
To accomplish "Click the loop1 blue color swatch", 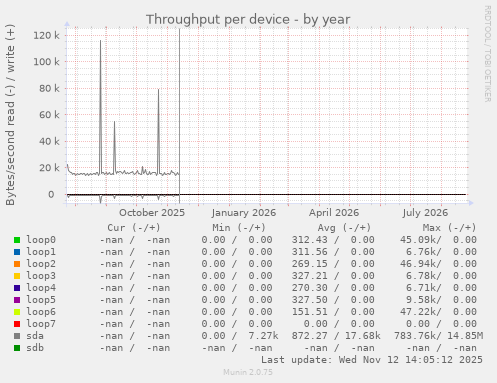I will pos(17,252).
